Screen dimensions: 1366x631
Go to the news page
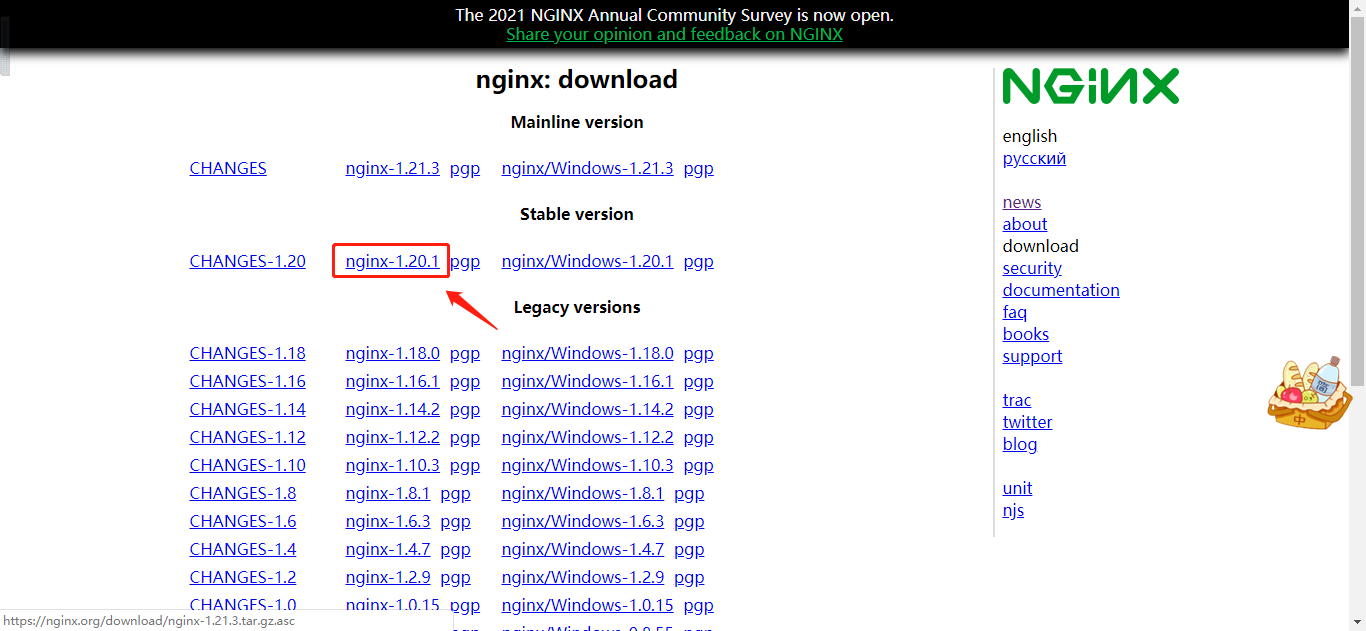click(1022, 202)
